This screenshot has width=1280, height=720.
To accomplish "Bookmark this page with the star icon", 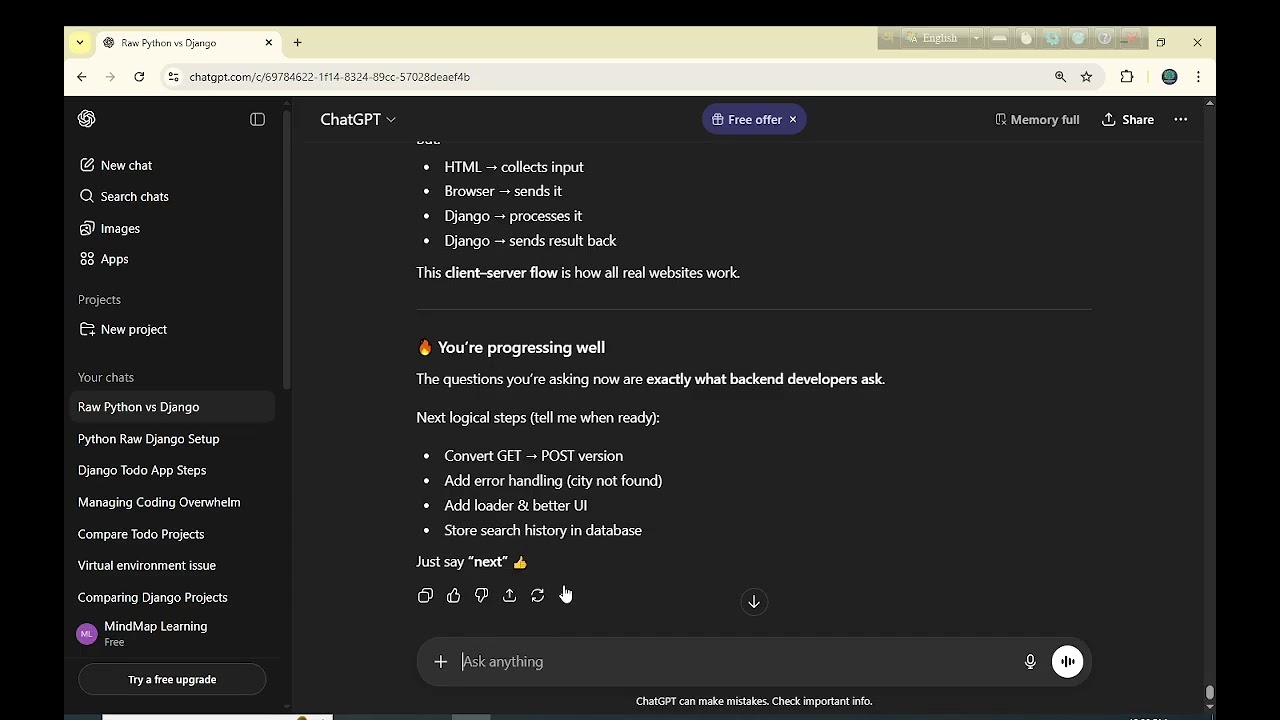I will pyautogui.click(x=1086, y=77).
